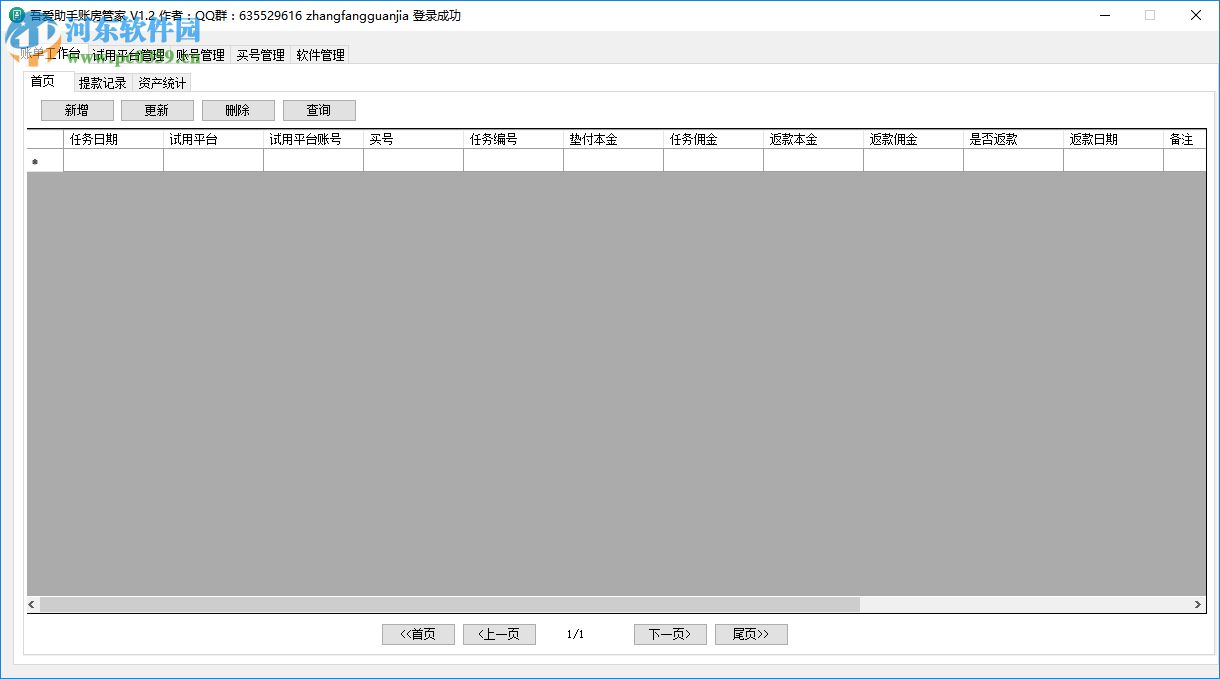Go to next page with 下一页
Screen dimensions: 1220x679
tap(670, 634)
